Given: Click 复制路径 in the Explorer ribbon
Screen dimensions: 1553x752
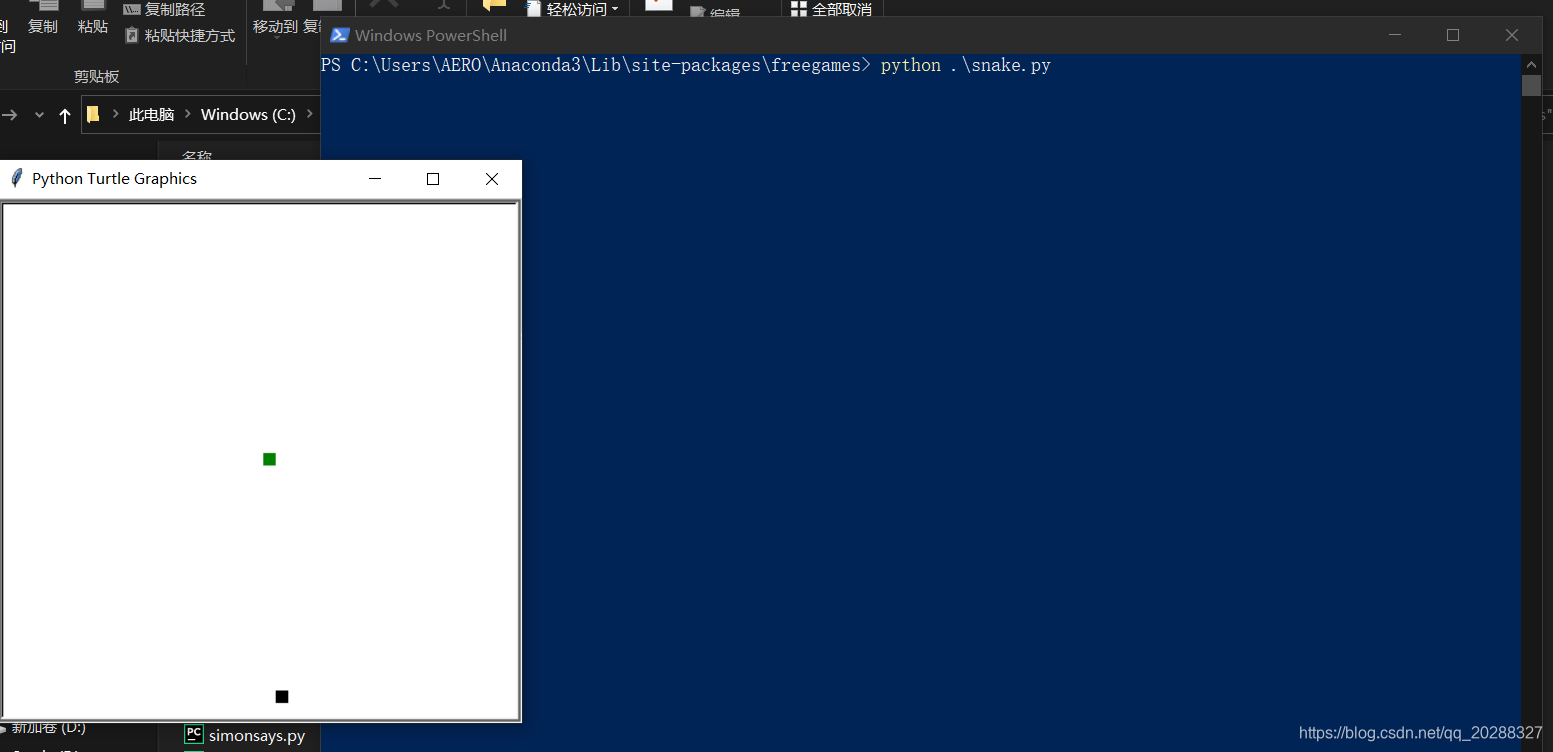Looking at the screenshot, I should (164, 10).
